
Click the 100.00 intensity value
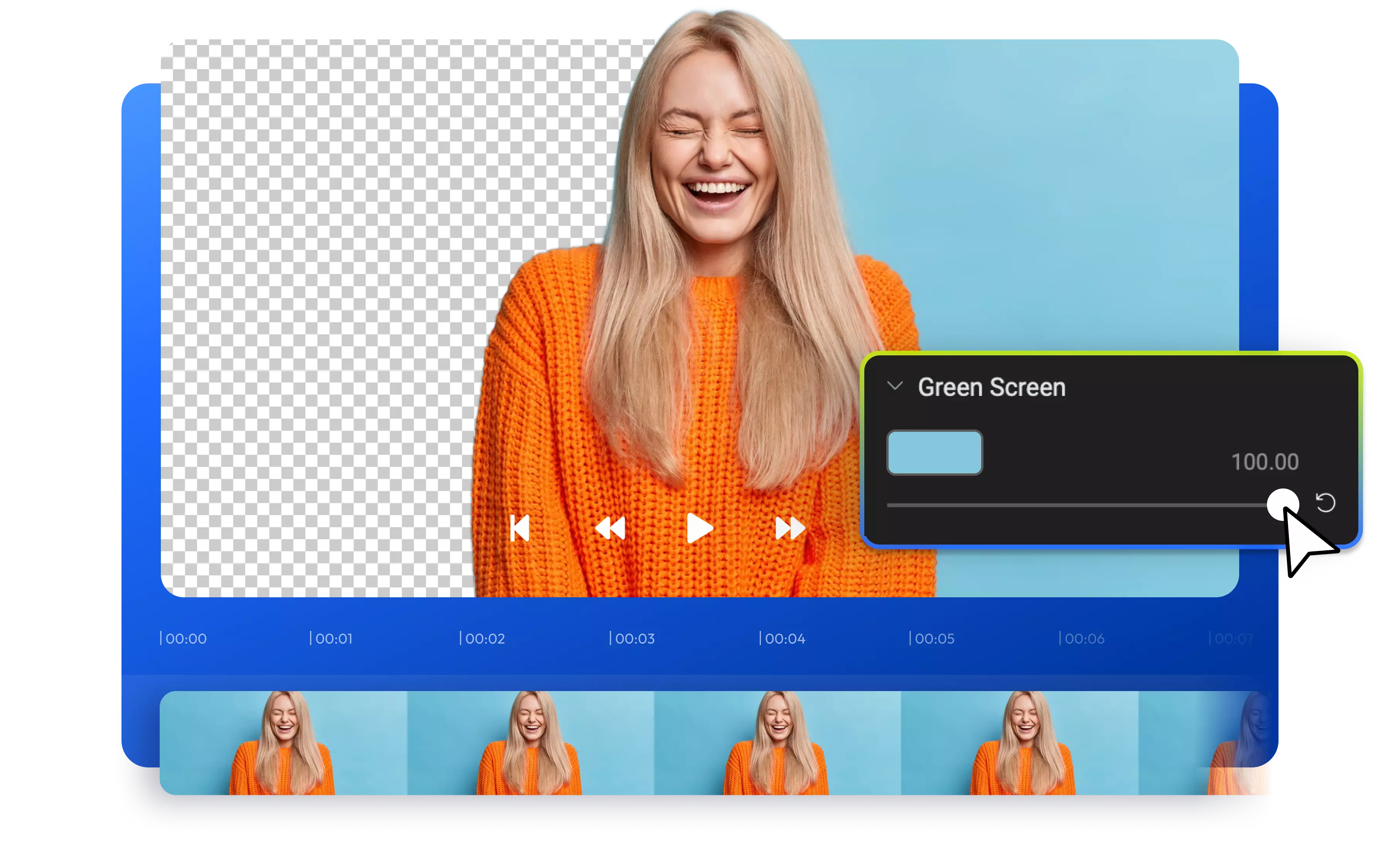(1264, 462)
